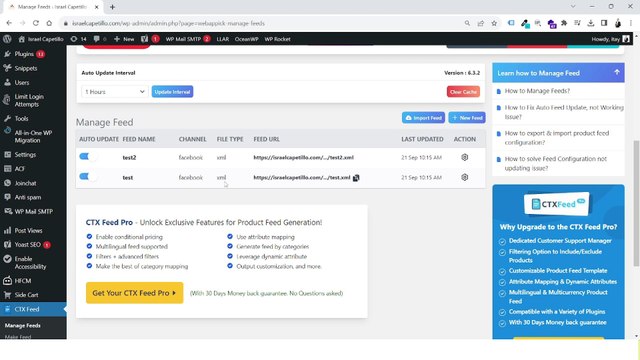This screenshot has width=640, height=360.
Task: Open OceanWP admin bar menu
Action: click(247, 39)
